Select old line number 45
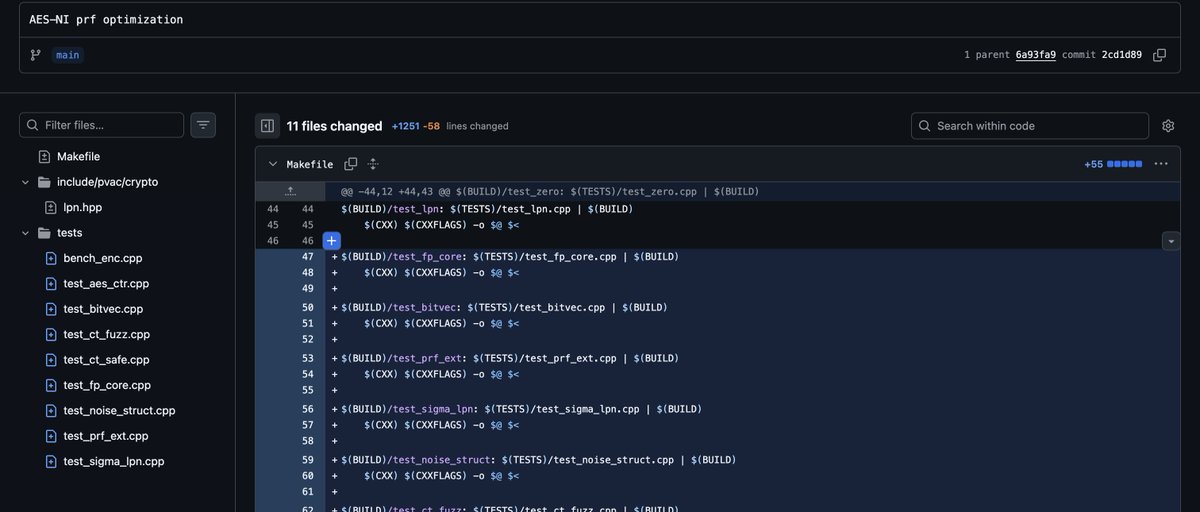 [273, 225]
